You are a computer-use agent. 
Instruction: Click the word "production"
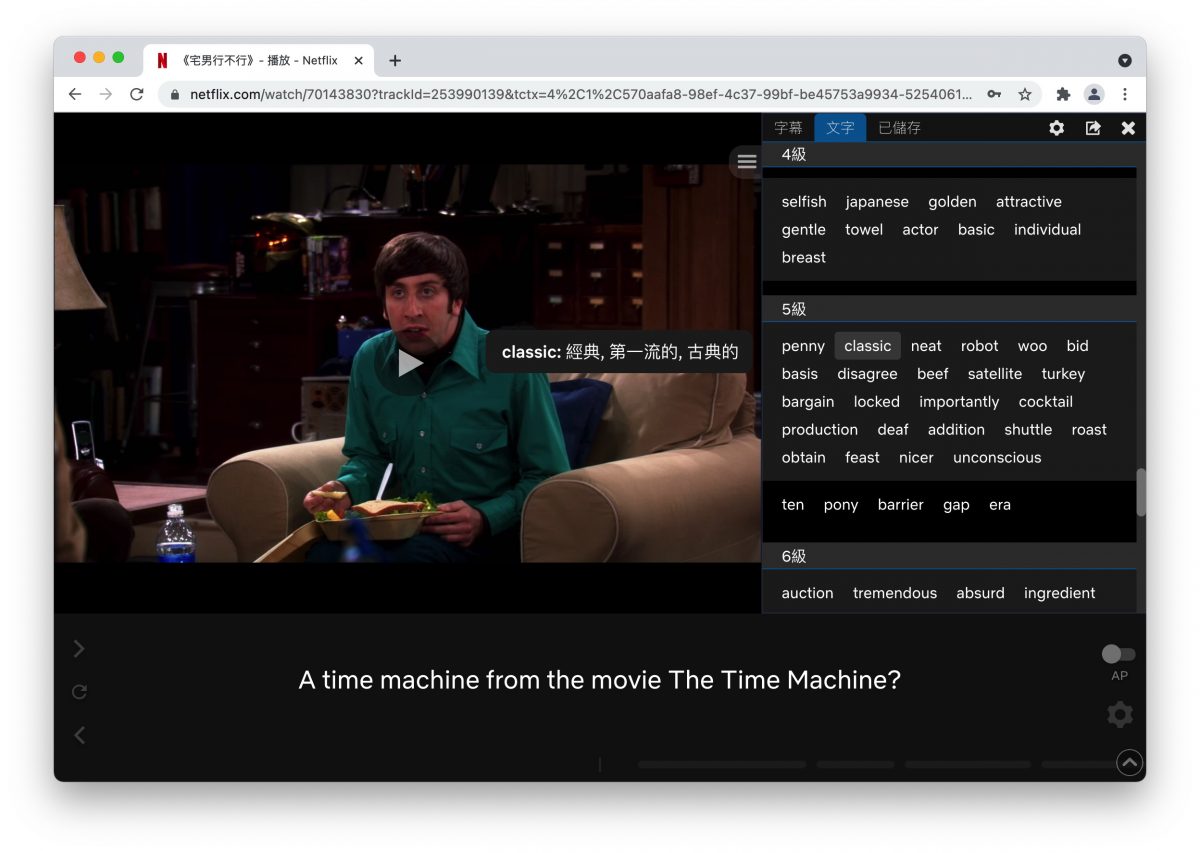pyautogui.click(x=820, y=430)
